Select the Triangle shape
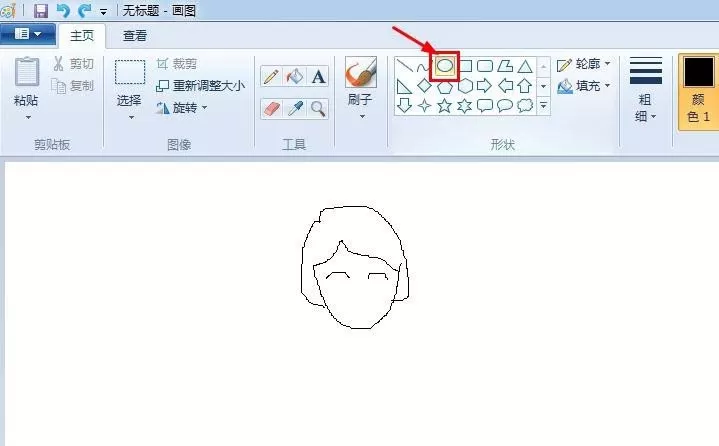Screen dimensions: 719x446 click(x=525, y=66)
